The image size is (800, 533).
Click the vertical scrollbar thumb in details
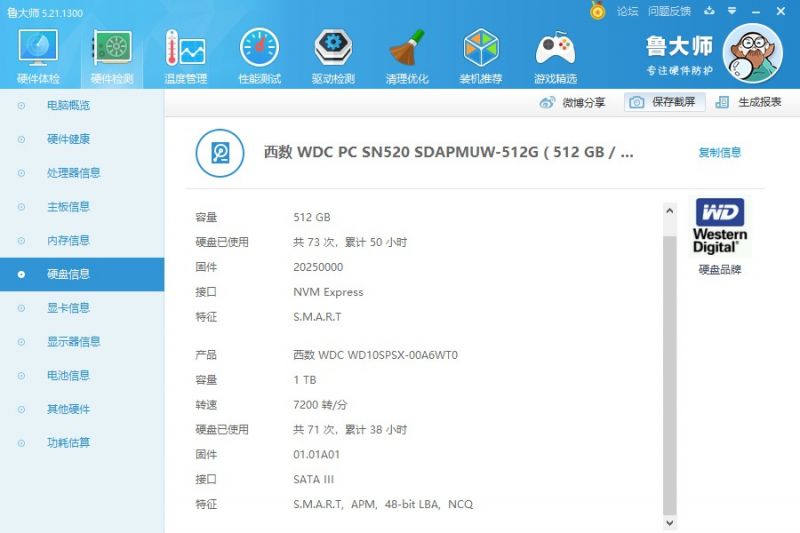[x=670, y=375]
